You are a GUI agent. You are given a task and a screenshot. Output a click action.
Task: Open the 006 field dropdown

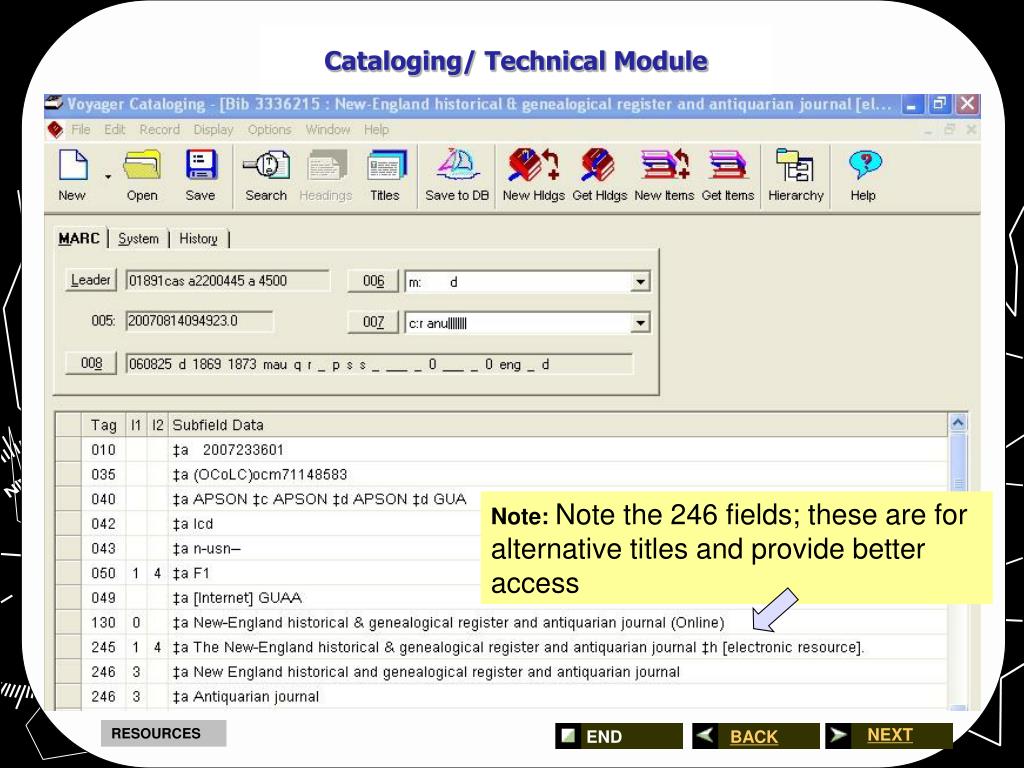click(641, 281)
